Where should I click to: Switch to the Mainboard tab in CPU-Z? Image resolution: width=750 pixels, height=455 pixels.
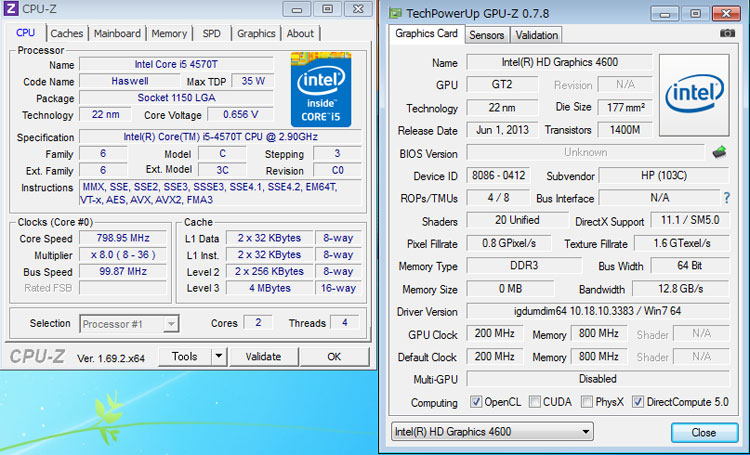tap(117, 33)
